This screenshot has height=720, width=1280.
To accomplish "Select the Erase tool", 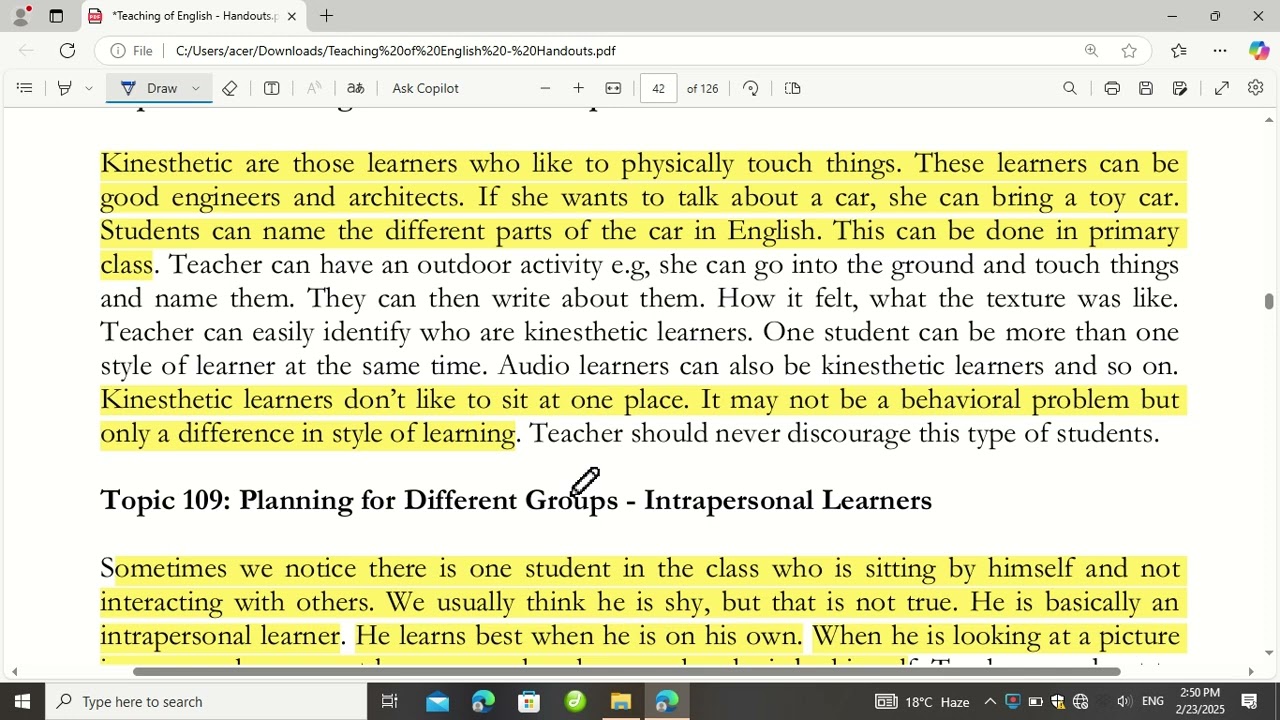I will pos(229,88).
